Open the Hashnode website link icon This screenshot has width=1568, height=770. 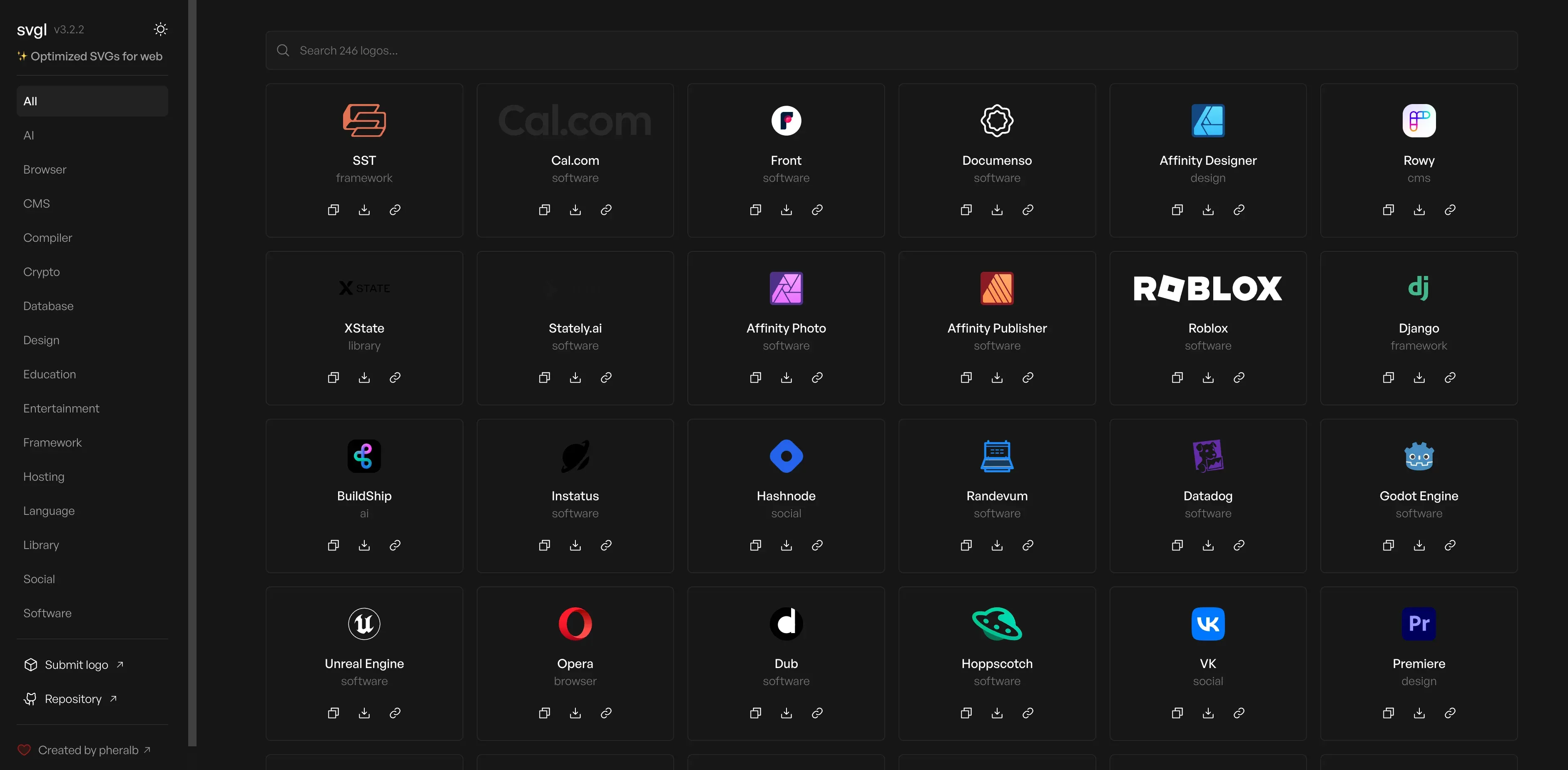click(x=817, y=545)
